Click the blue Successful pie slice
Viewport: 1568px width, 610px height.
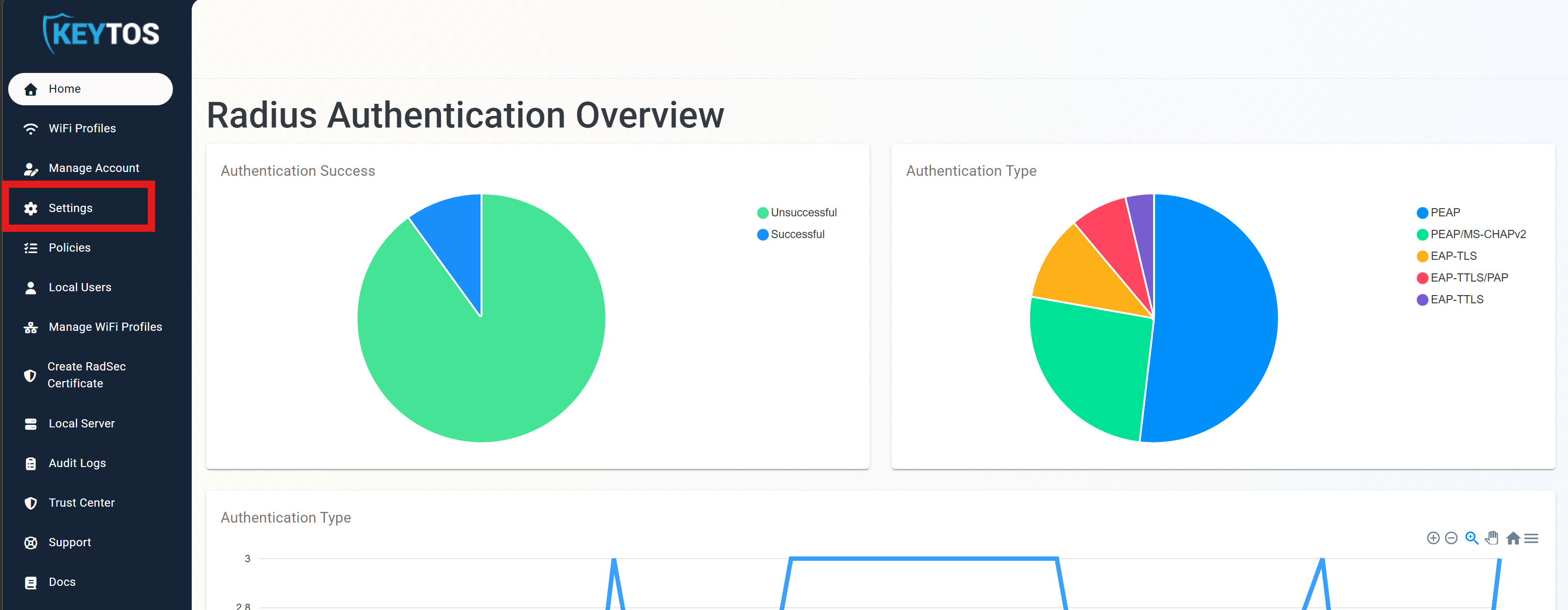(458, 243)
